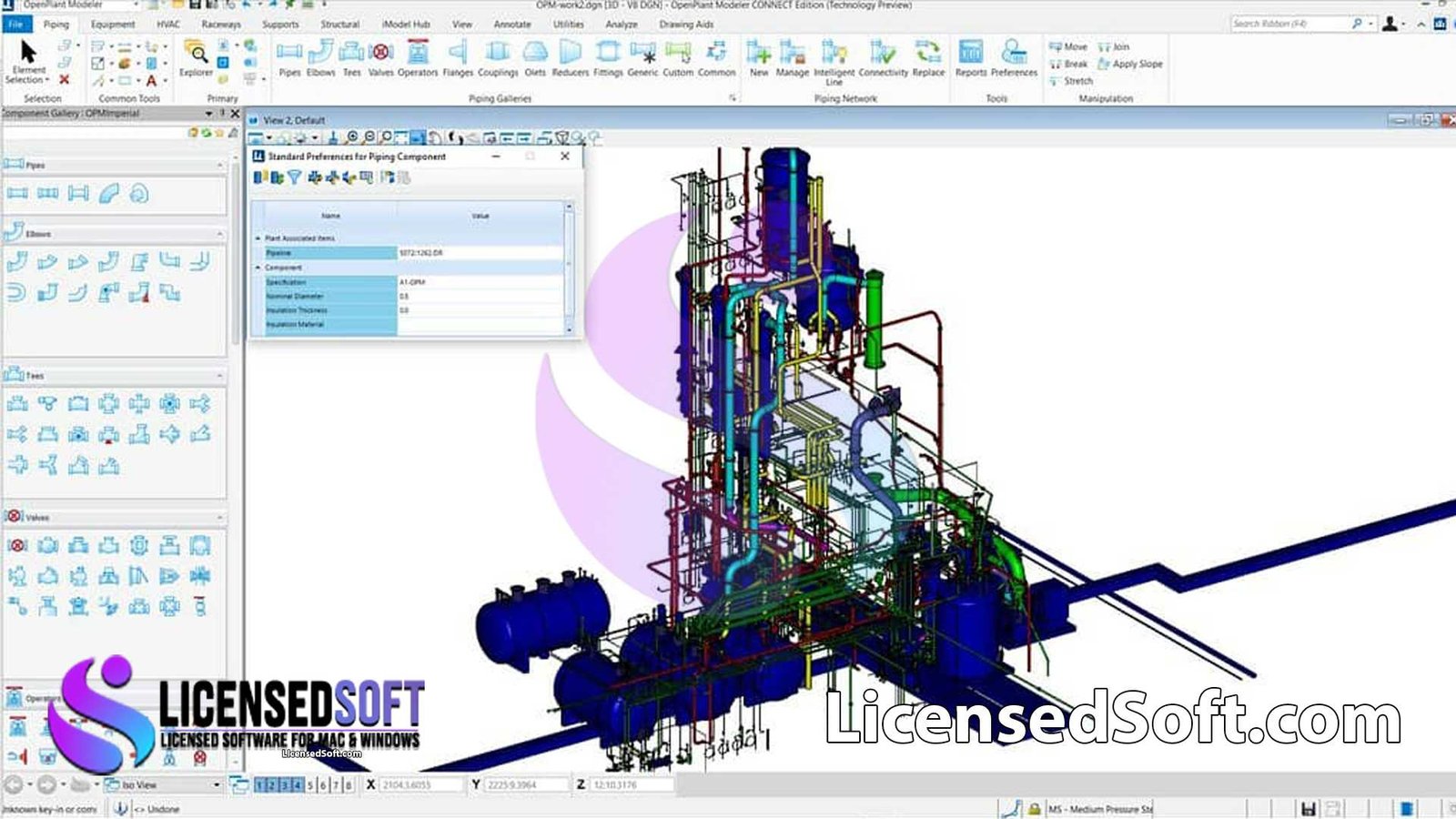Click Manage in the Piping Network group
The width and height of the screenshot is (1456, 819).
793,58
